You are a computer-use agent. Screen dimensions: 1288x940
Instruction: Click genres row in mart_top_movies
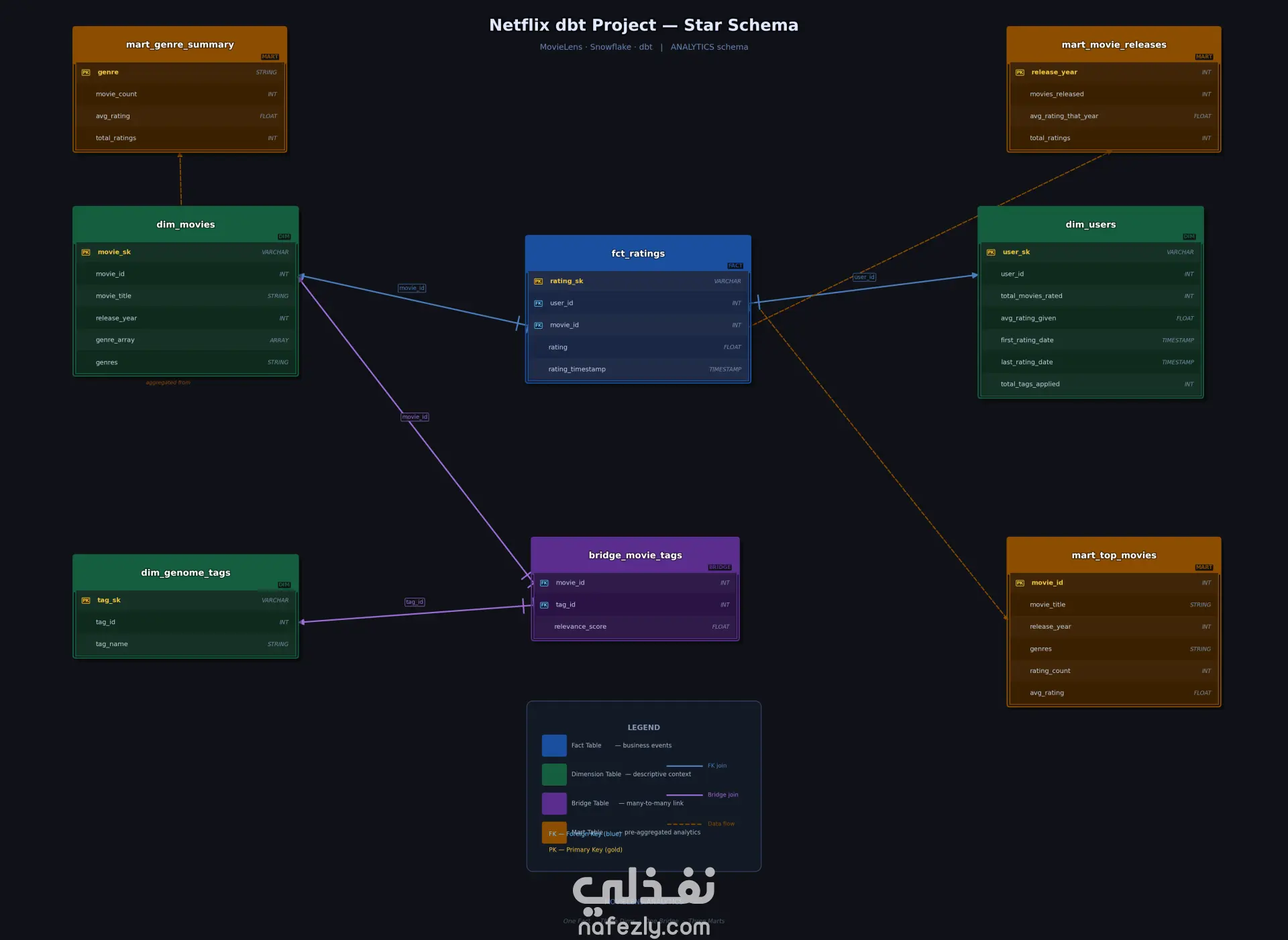(x=1114, y=649)
